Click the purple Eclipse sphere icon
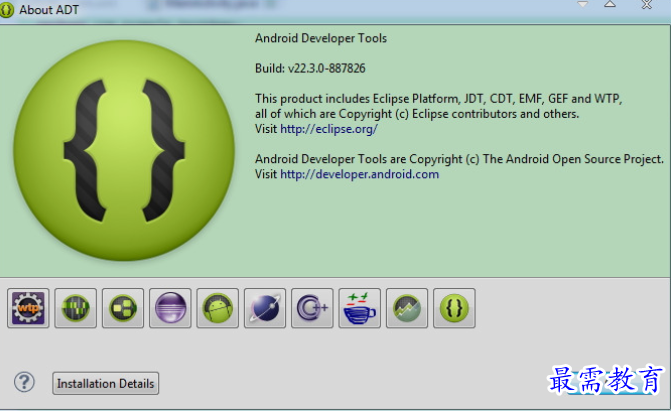The width and height of the screenshot is (671, 411). pos(170,308)
